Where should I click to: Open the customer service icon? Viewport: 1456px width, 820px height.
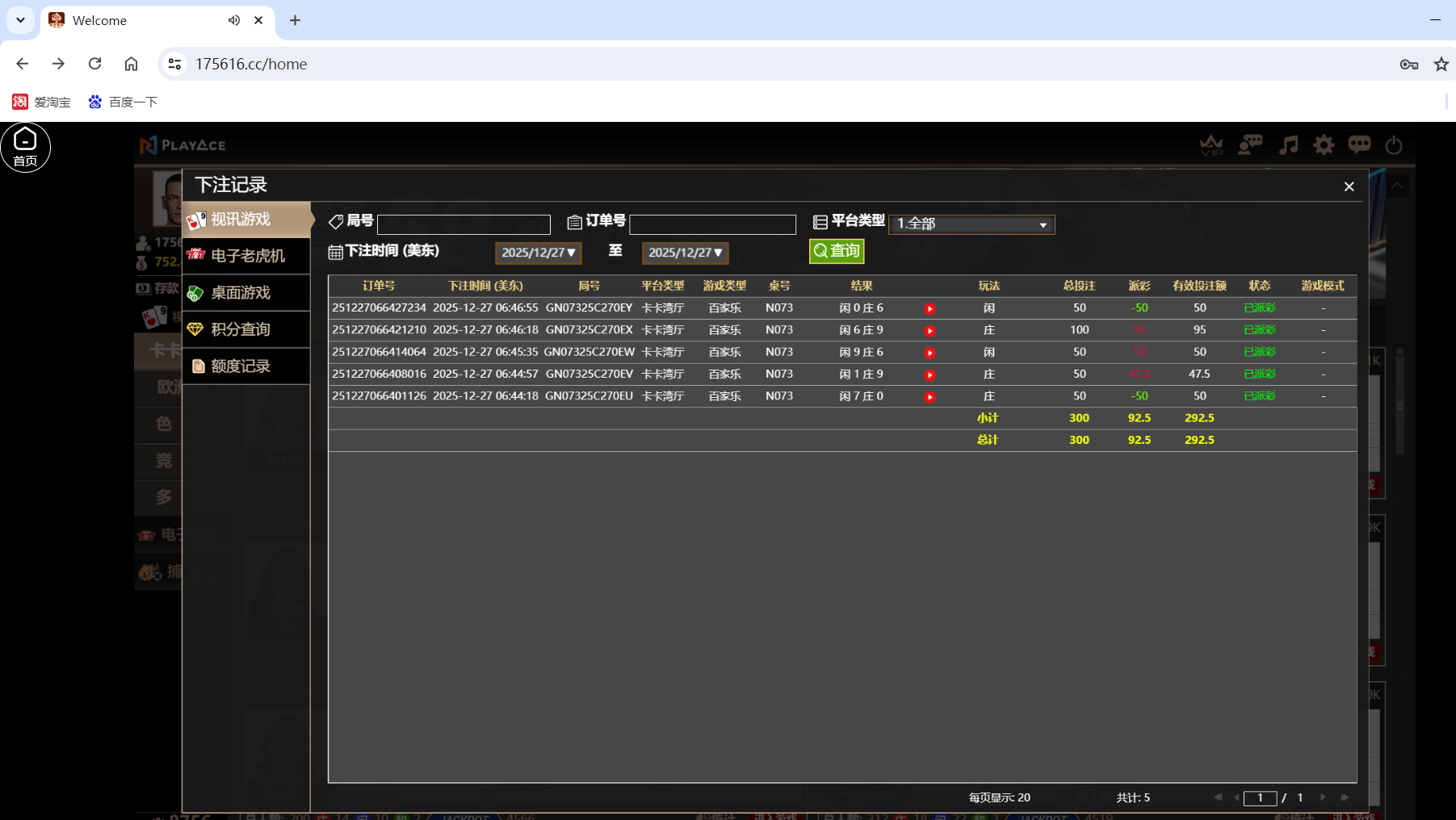tap(1250, 145)
